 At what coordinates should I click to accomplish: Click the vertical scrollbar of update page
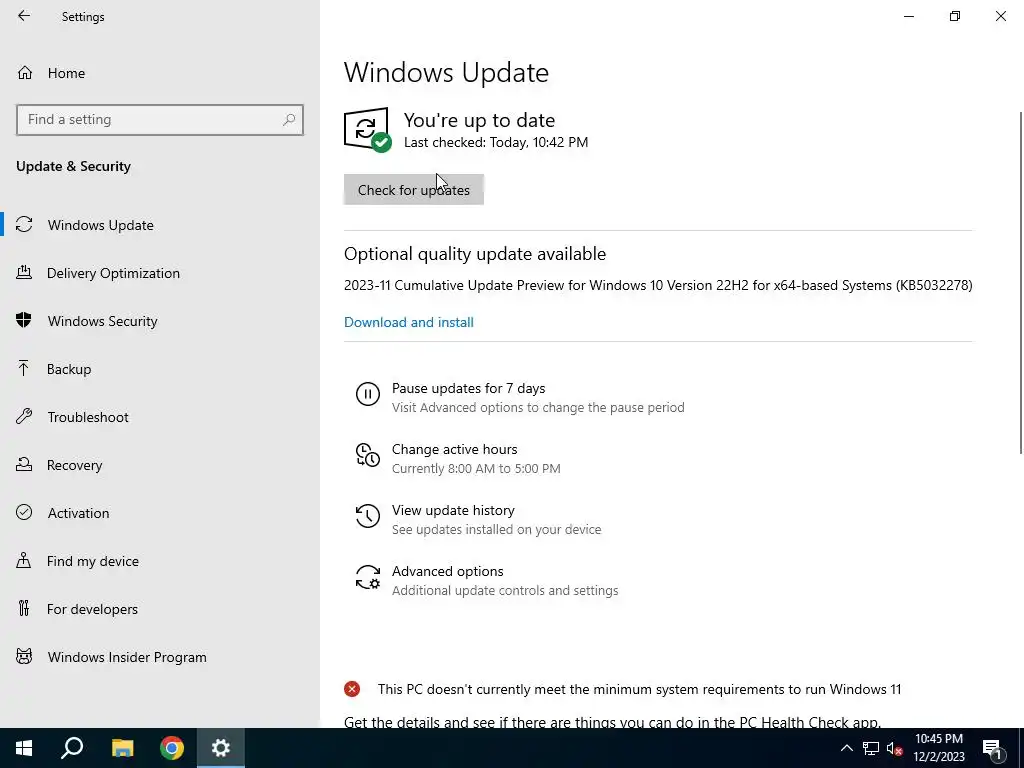coord(1020,281)
